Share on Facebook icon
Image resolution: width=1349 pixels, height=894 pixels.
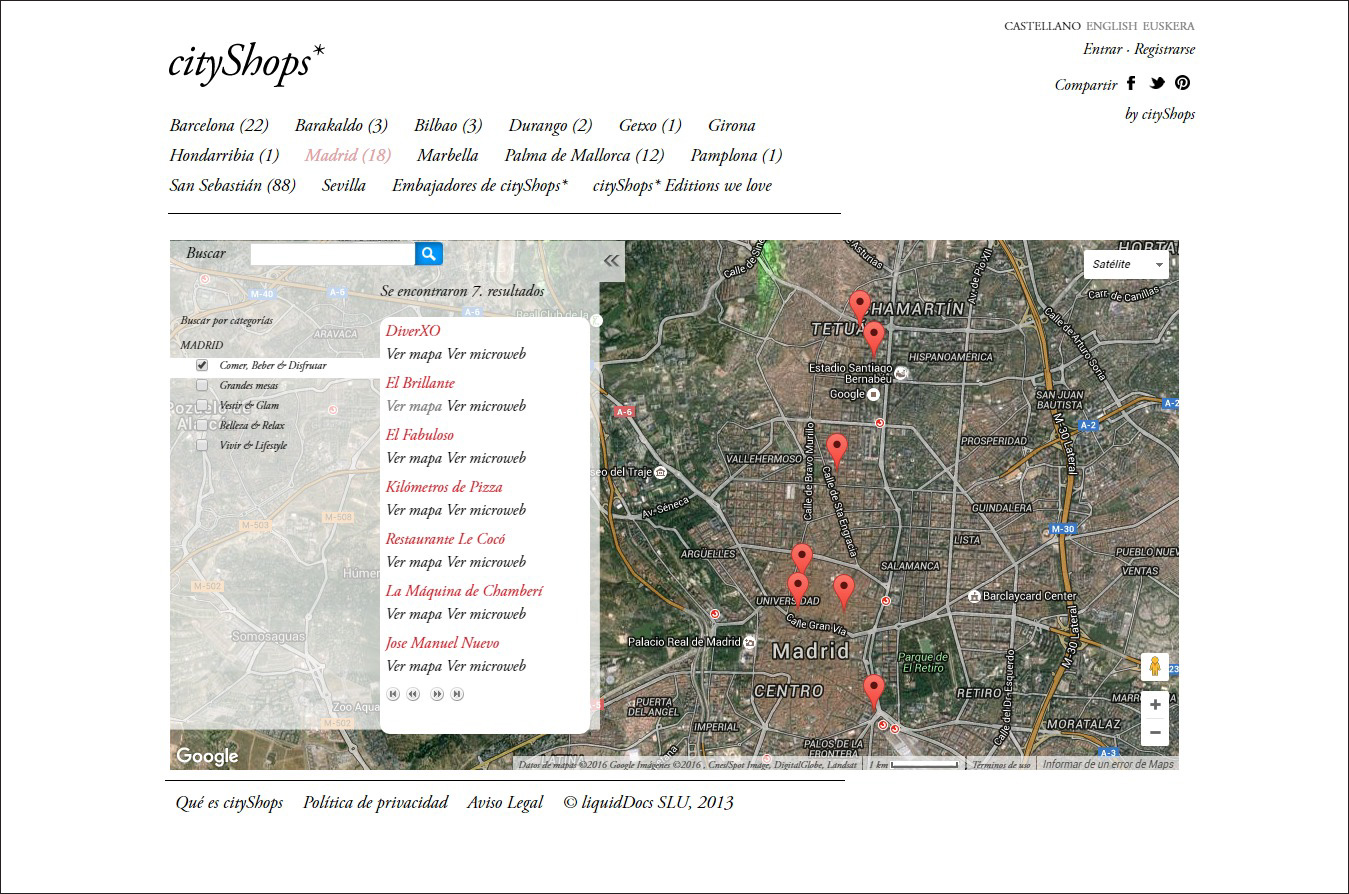[x=1132, y=83]
